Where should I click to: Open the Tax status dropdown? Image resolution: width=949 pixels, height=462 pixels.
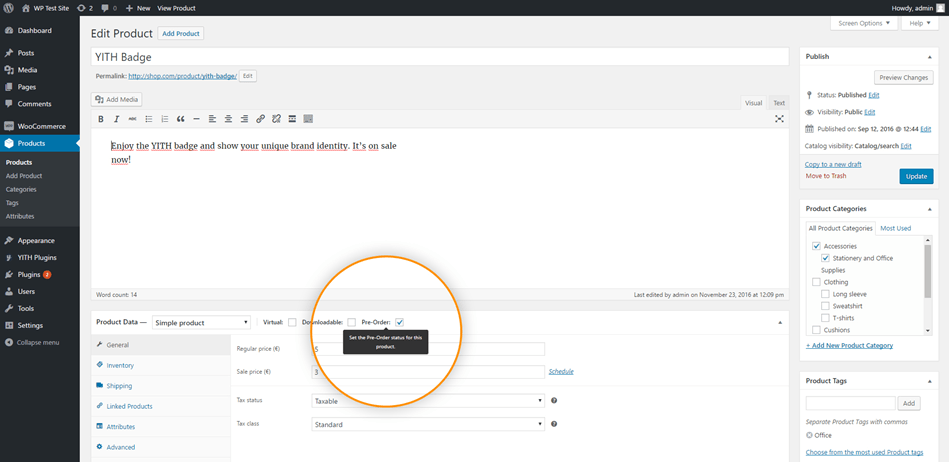coord(428,401)
